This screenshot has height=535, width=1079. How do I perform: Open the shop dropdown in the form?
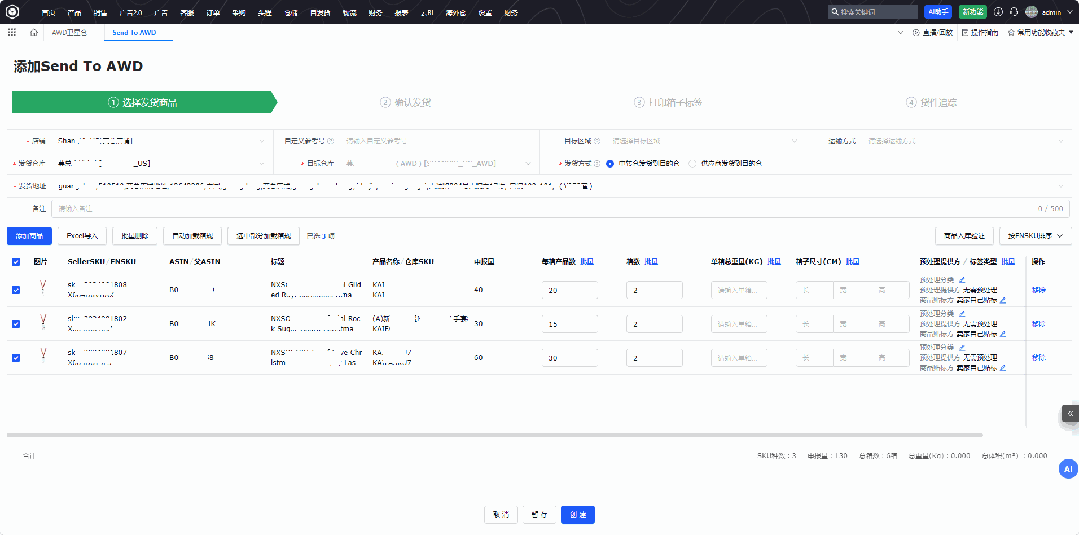pyautogui.click(x=160, y=141)
